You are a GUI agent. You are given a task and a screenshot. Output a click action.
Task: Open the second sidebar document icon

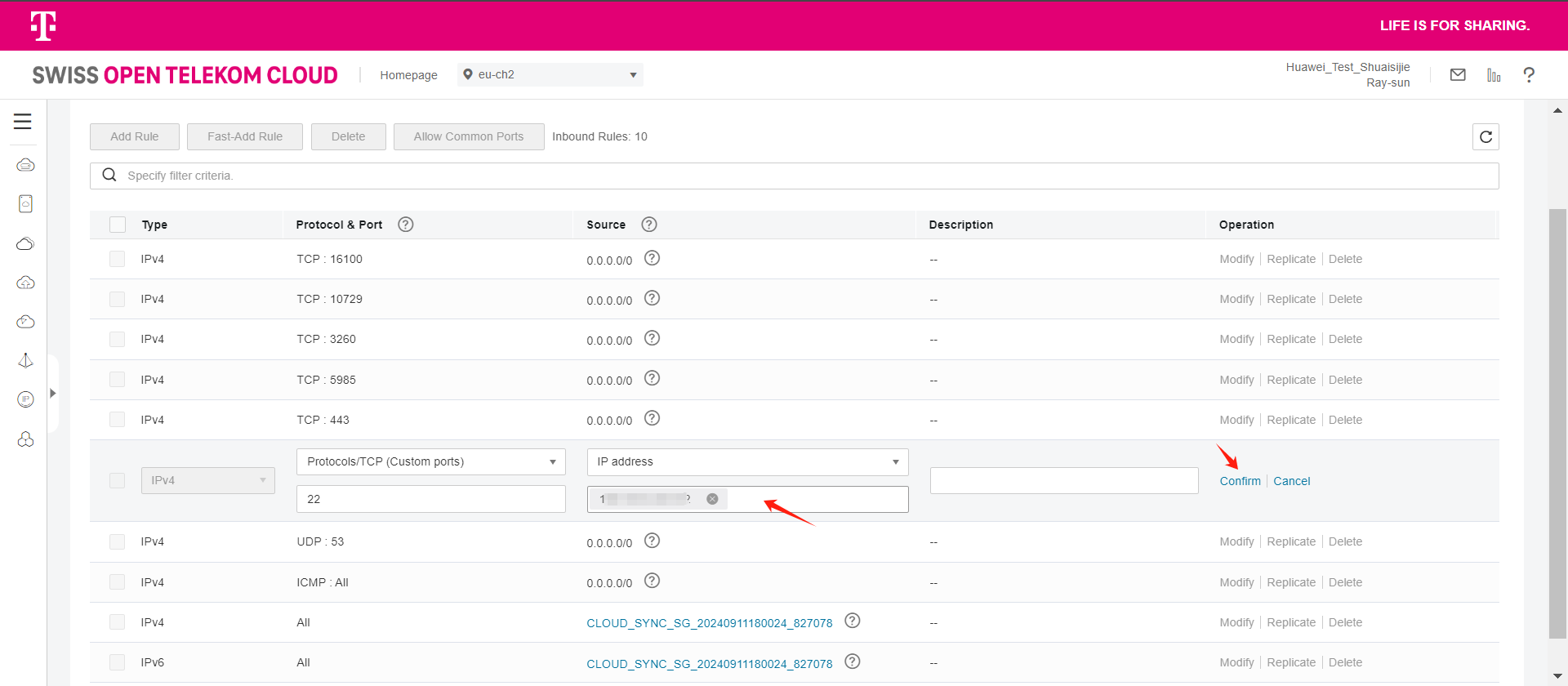(x=25, y=203)
